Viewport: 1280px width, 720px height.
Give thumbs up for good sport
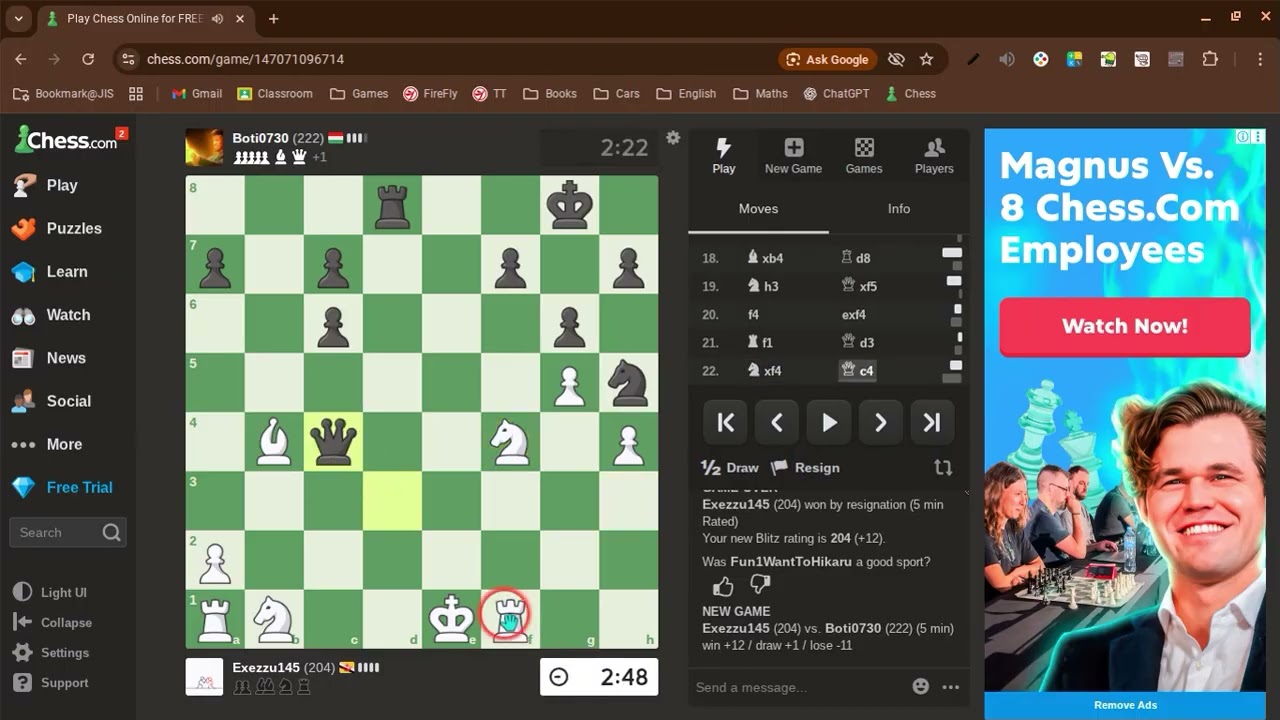tap(723, 586)
